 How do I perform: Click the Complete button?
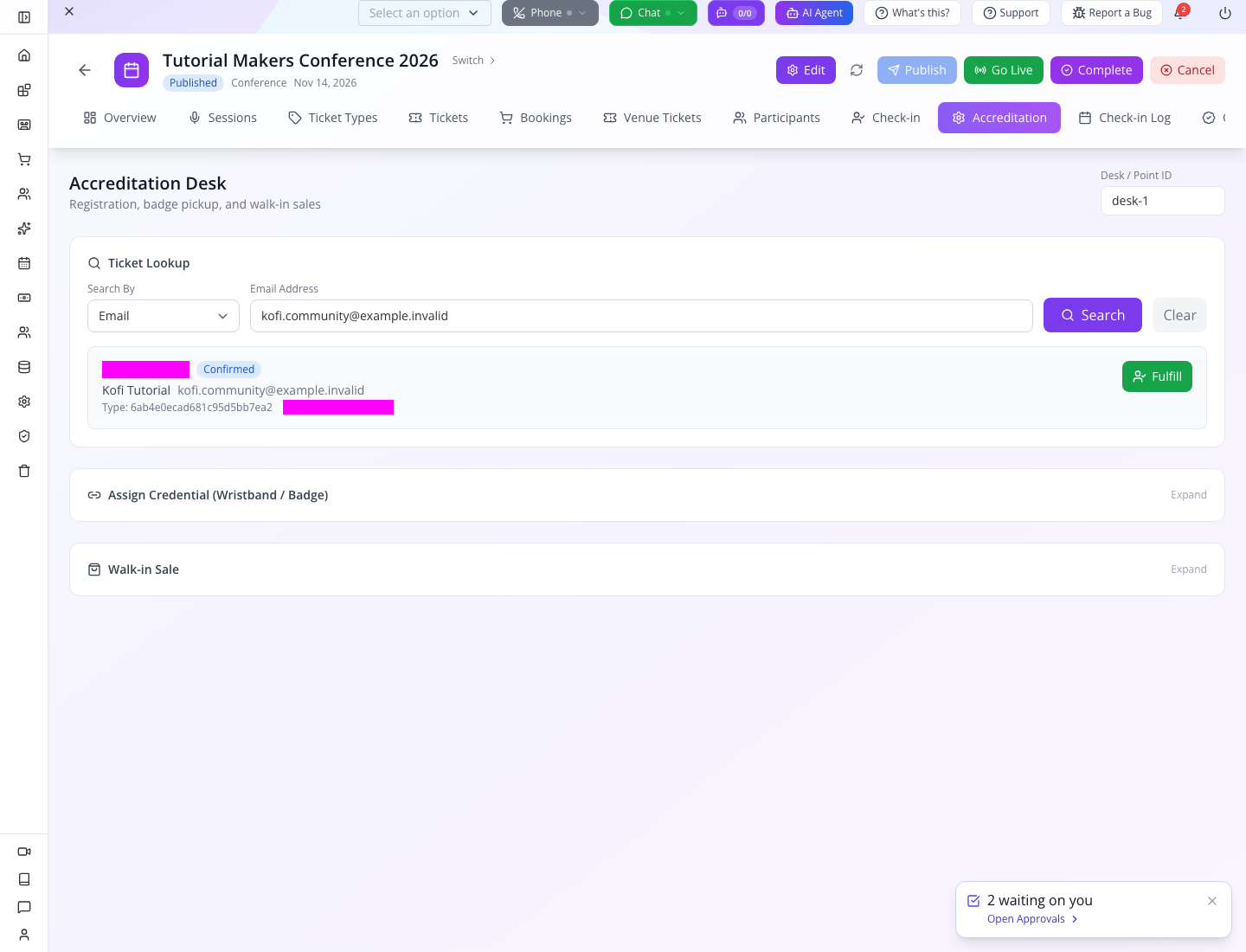[1096, 70]
